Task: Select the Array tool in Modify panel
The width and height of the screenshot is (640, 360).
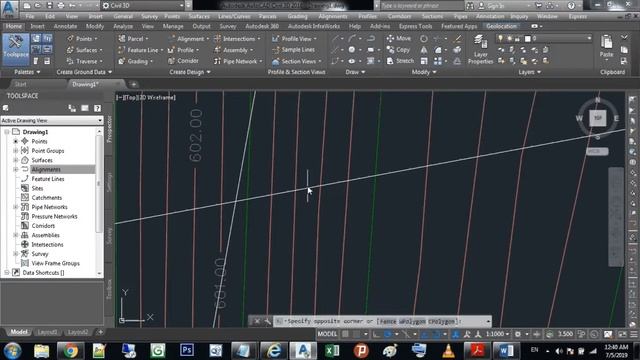Action: 438,61
